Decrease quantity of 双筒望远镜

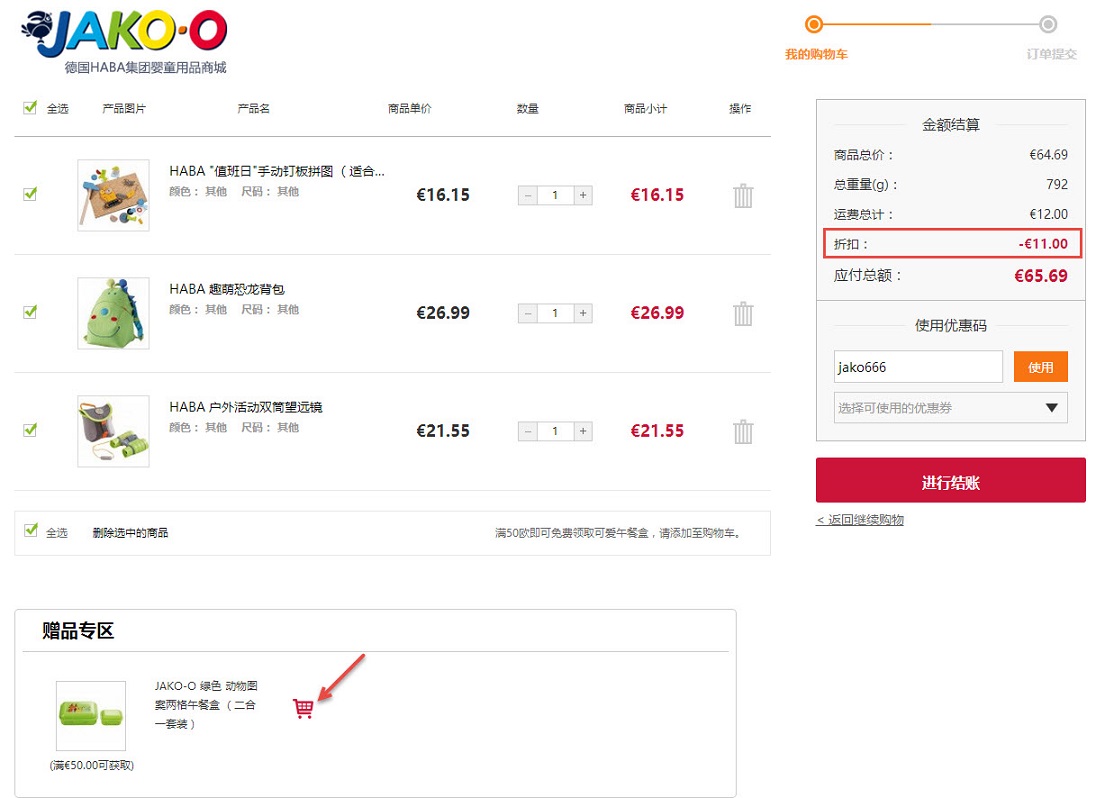pos(528,431)
